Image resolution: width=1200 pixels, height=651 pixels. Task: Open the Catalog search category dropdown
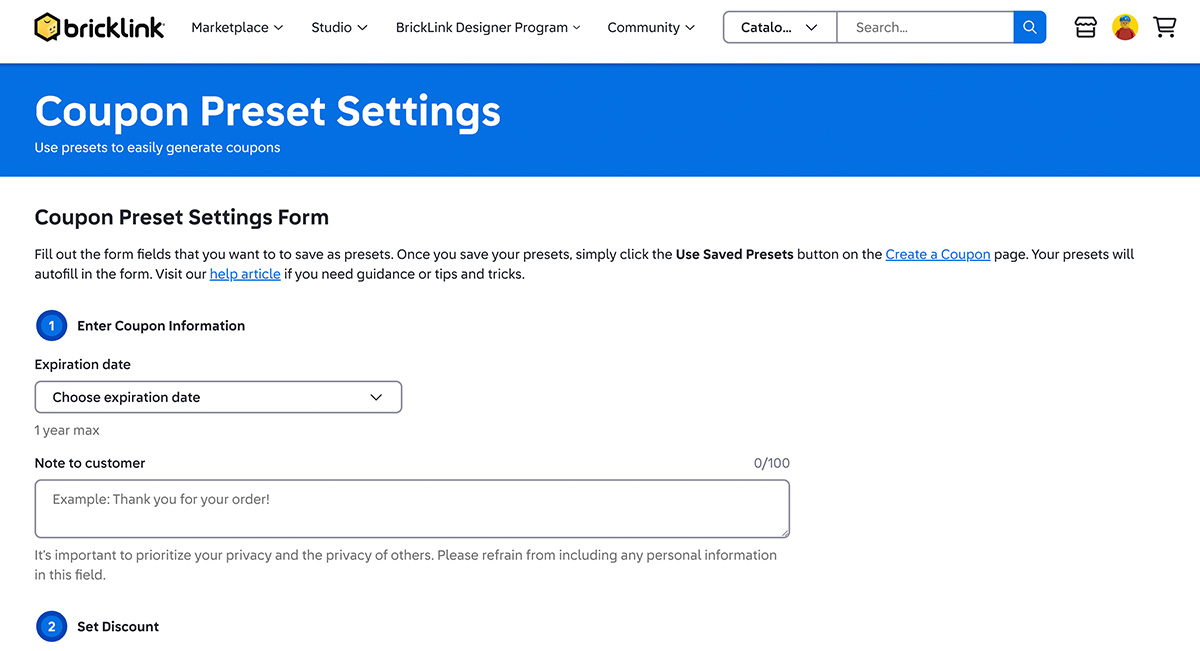pyautogui.click(x=779, y=28)
